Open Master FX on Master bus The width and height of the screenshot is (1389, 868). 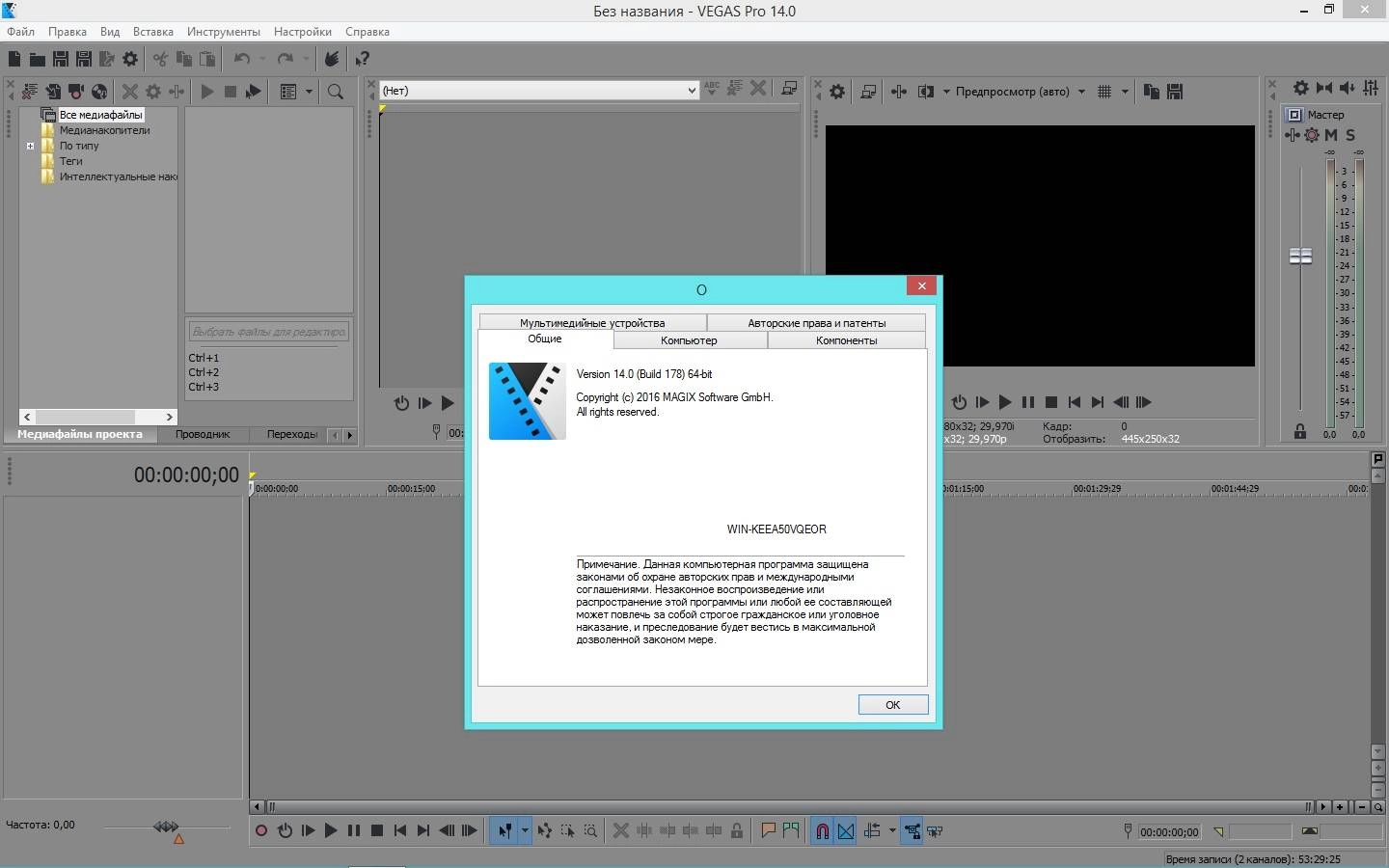(1293, 135)
